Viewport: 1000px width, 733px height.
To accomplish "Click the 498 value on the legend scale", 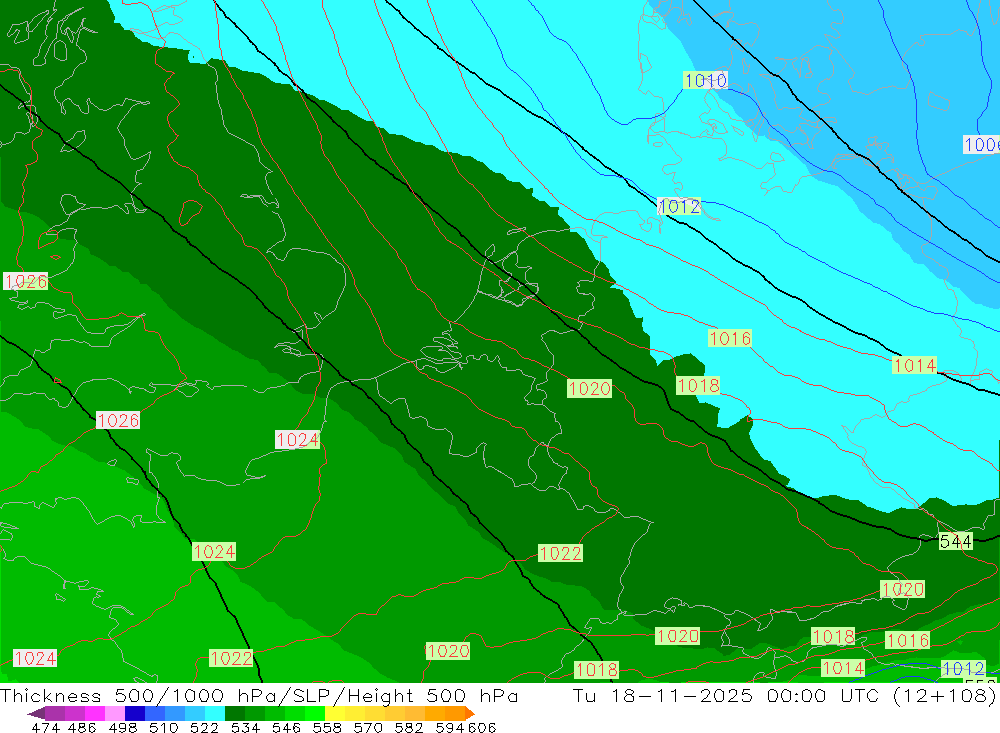I will click(x=122, y=727).
